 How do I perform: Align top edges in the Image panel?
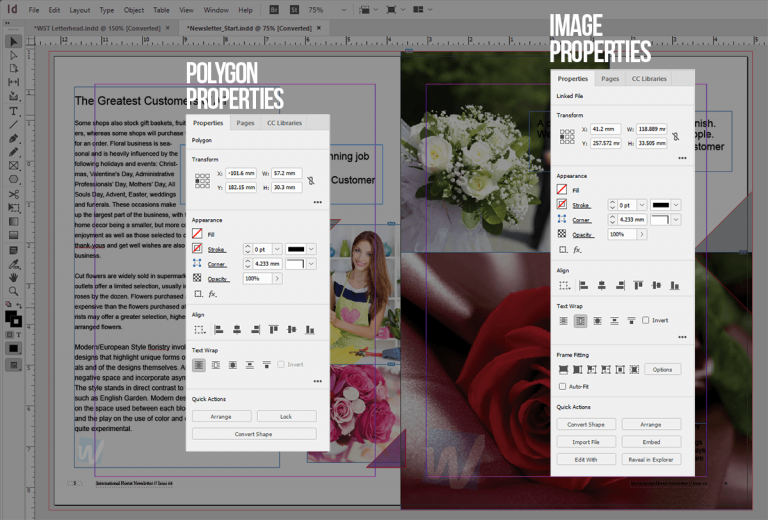pyautogui.click(x=638, y=285)
